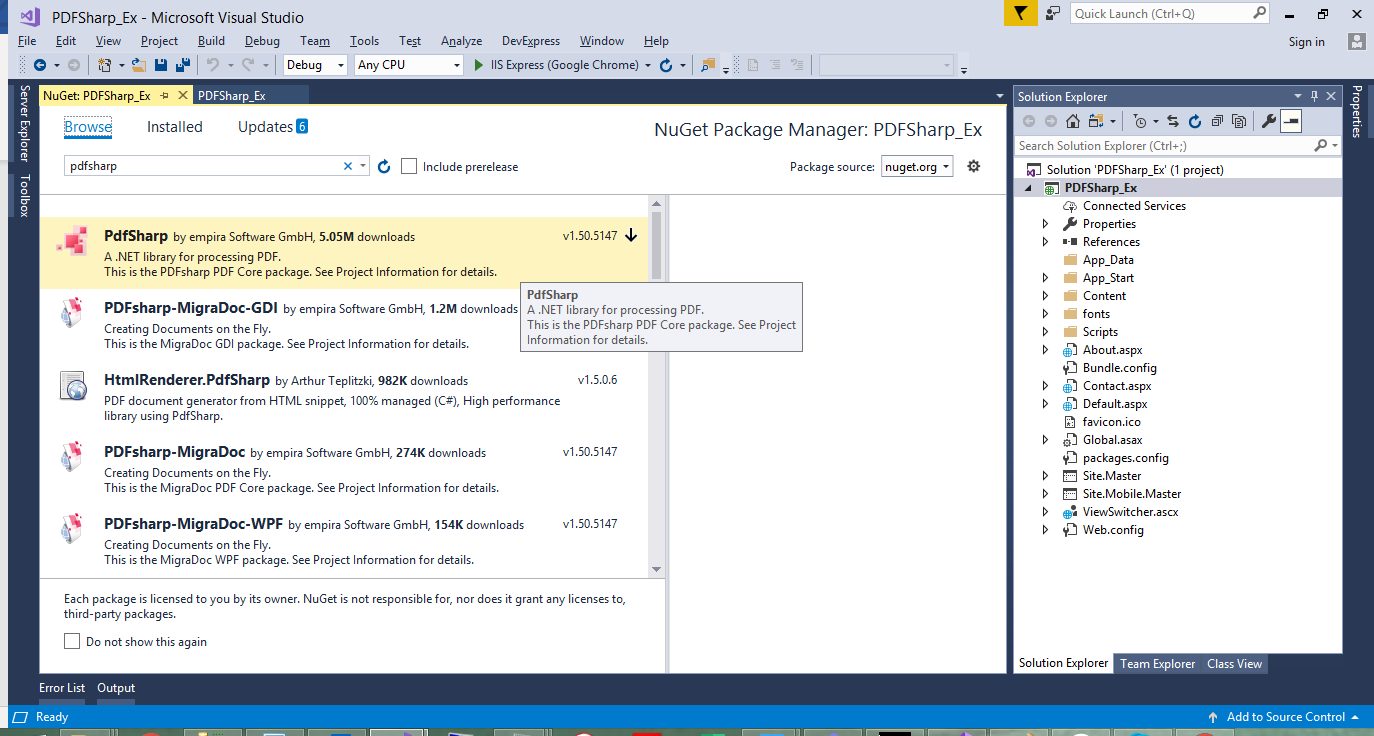Open the Output panel tab

(116, 688)
